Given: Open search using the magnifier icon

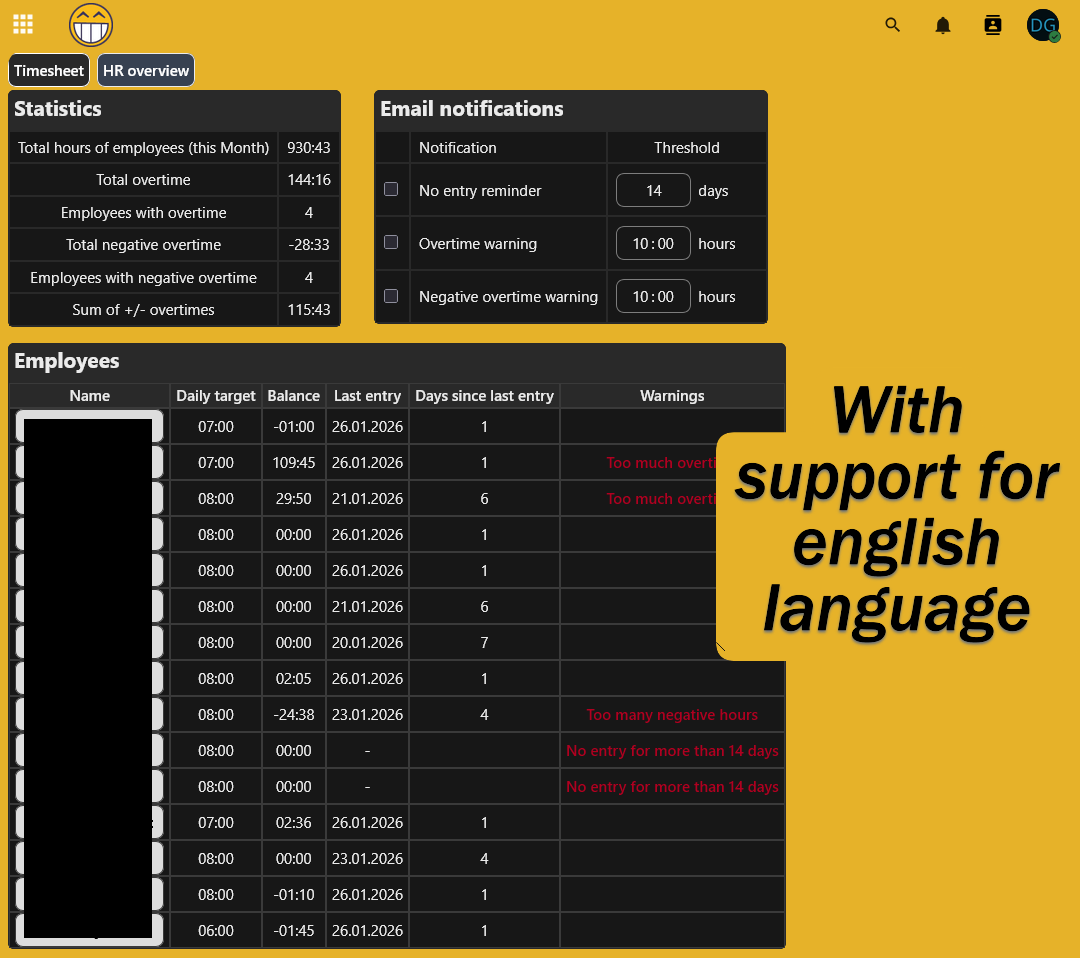Looking at the screenshot, I should (x=892, y=25).
